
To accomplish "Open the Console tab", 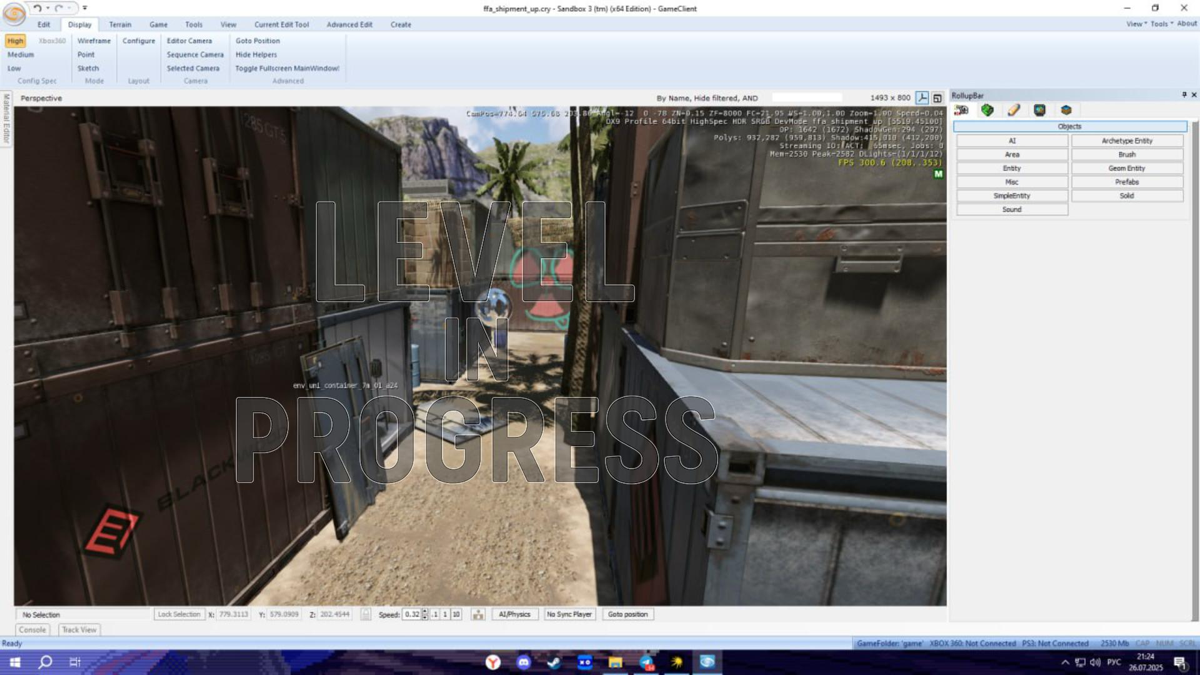I will [x=33, y=630].
